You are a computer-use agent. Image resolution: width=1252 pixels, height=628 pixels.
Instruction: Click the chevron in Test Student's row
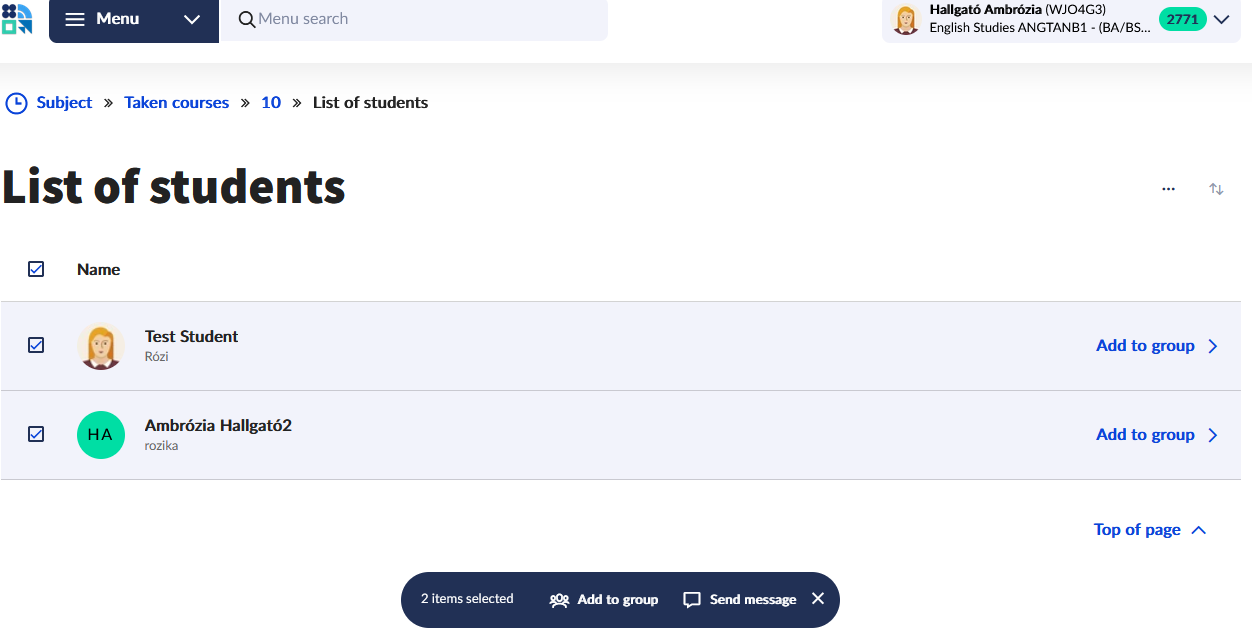(1213, 346)
